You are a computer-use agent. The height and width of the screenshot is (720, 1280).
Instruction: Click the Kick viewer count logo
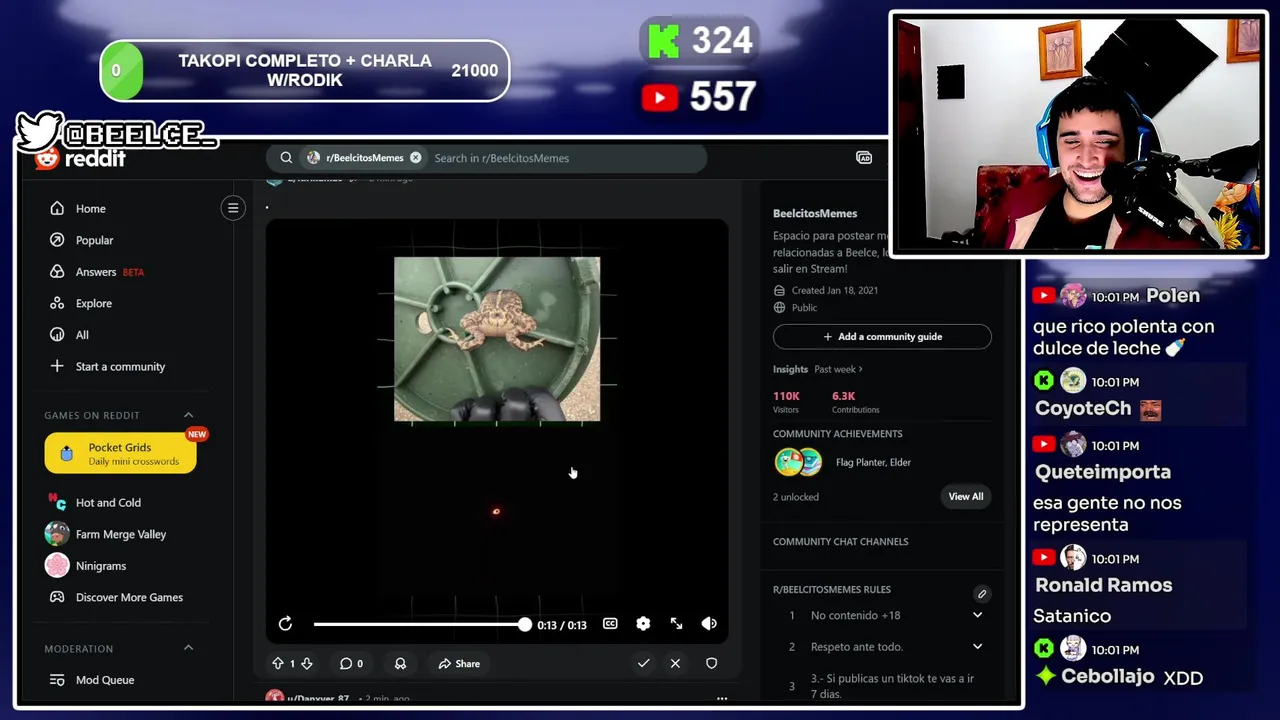pyautogui.click(x=663, y=41)
